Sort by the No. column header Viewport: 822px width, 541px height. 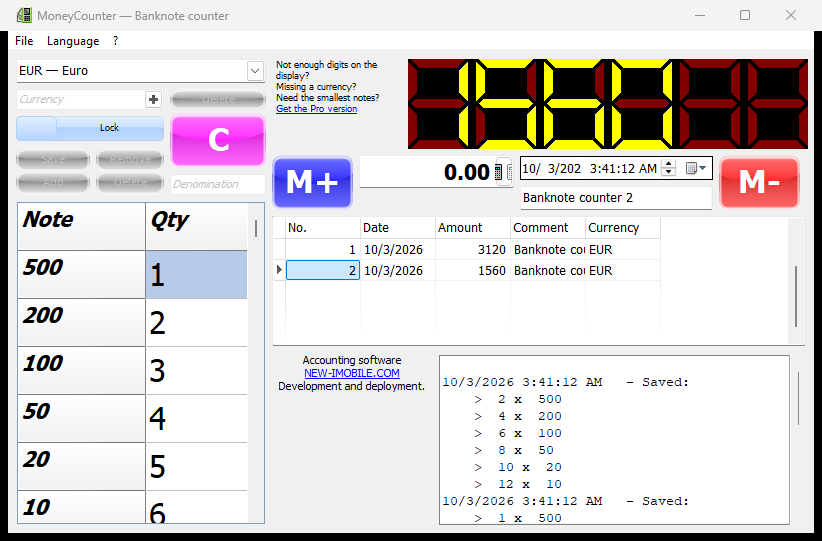(x=323, y=228)
